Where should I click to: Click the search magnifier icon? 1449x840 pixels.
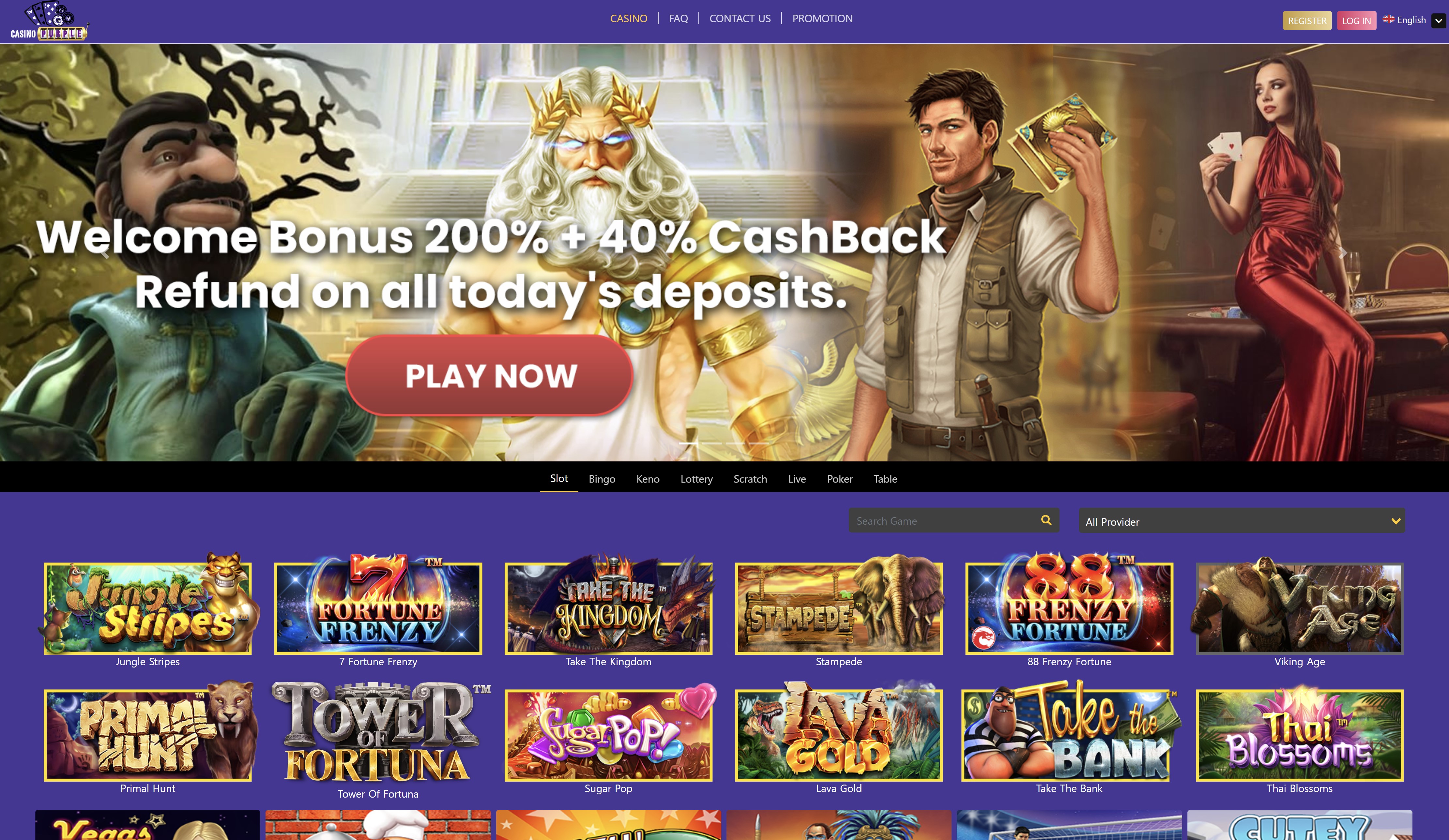[x=1046, y=520]
